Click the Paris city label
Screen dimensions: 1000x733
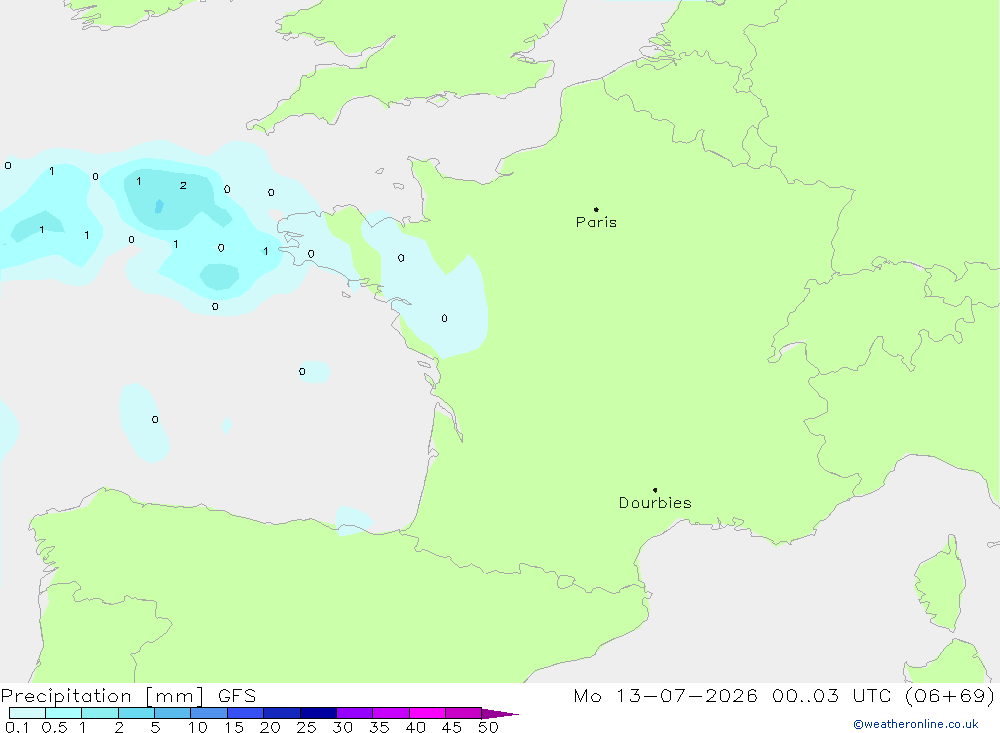pyautogui.click(x=596, y=222)
